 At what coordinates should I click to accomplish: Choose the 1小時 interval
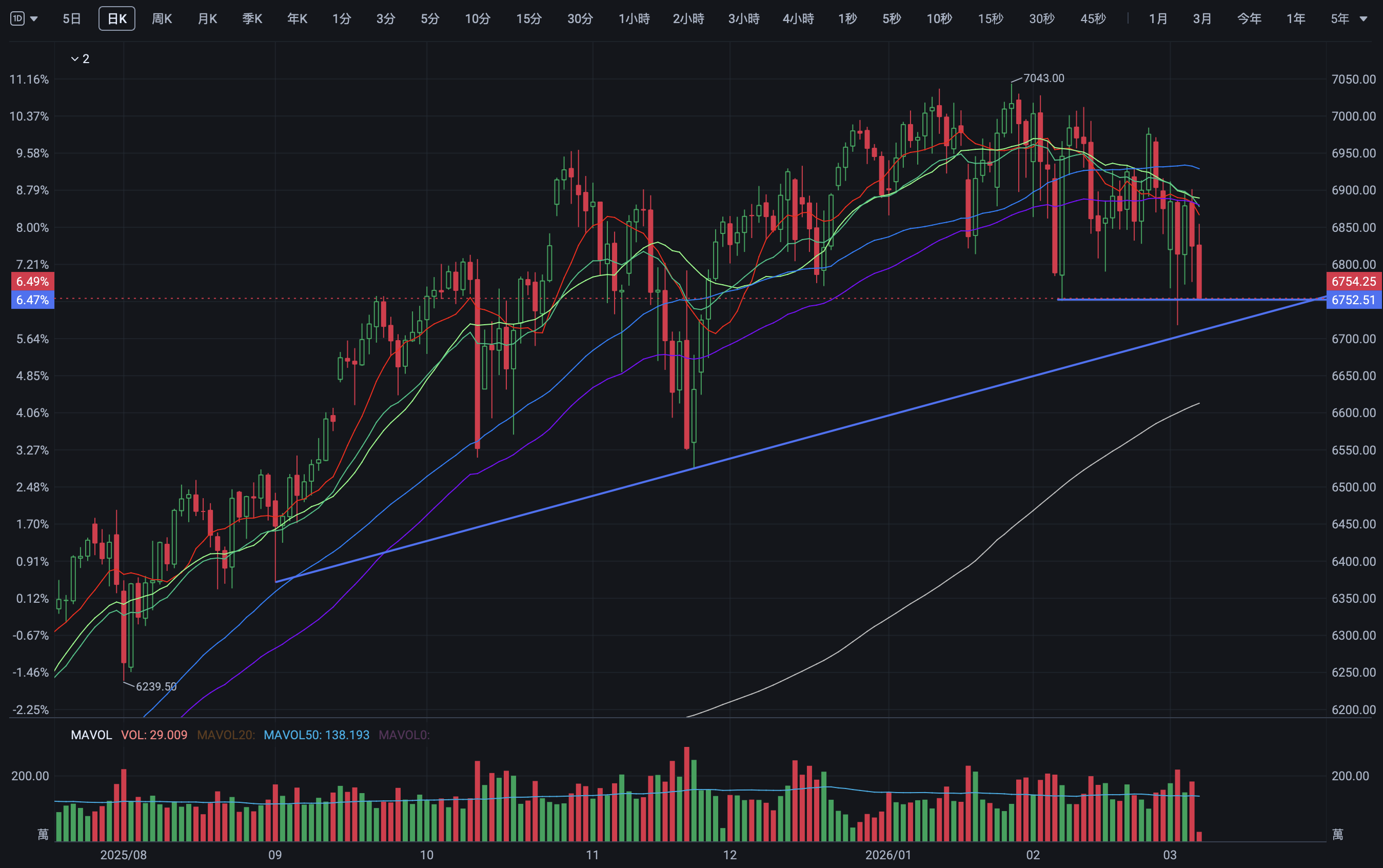634,19
